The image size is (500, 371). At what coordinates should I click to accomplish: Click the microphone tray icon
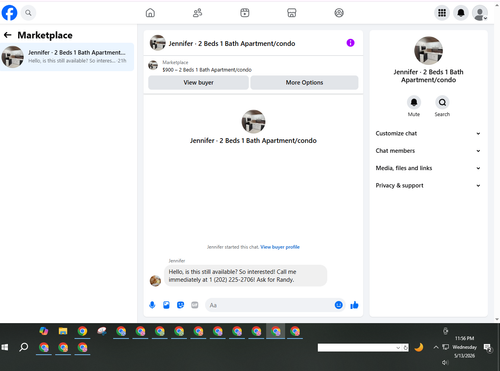point(445,331)
